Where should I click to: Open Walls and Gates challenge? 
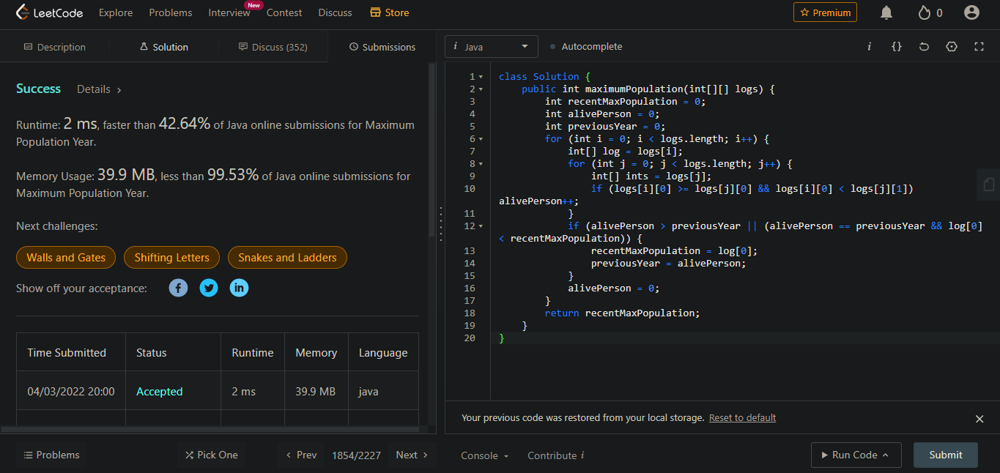(66, 258)
